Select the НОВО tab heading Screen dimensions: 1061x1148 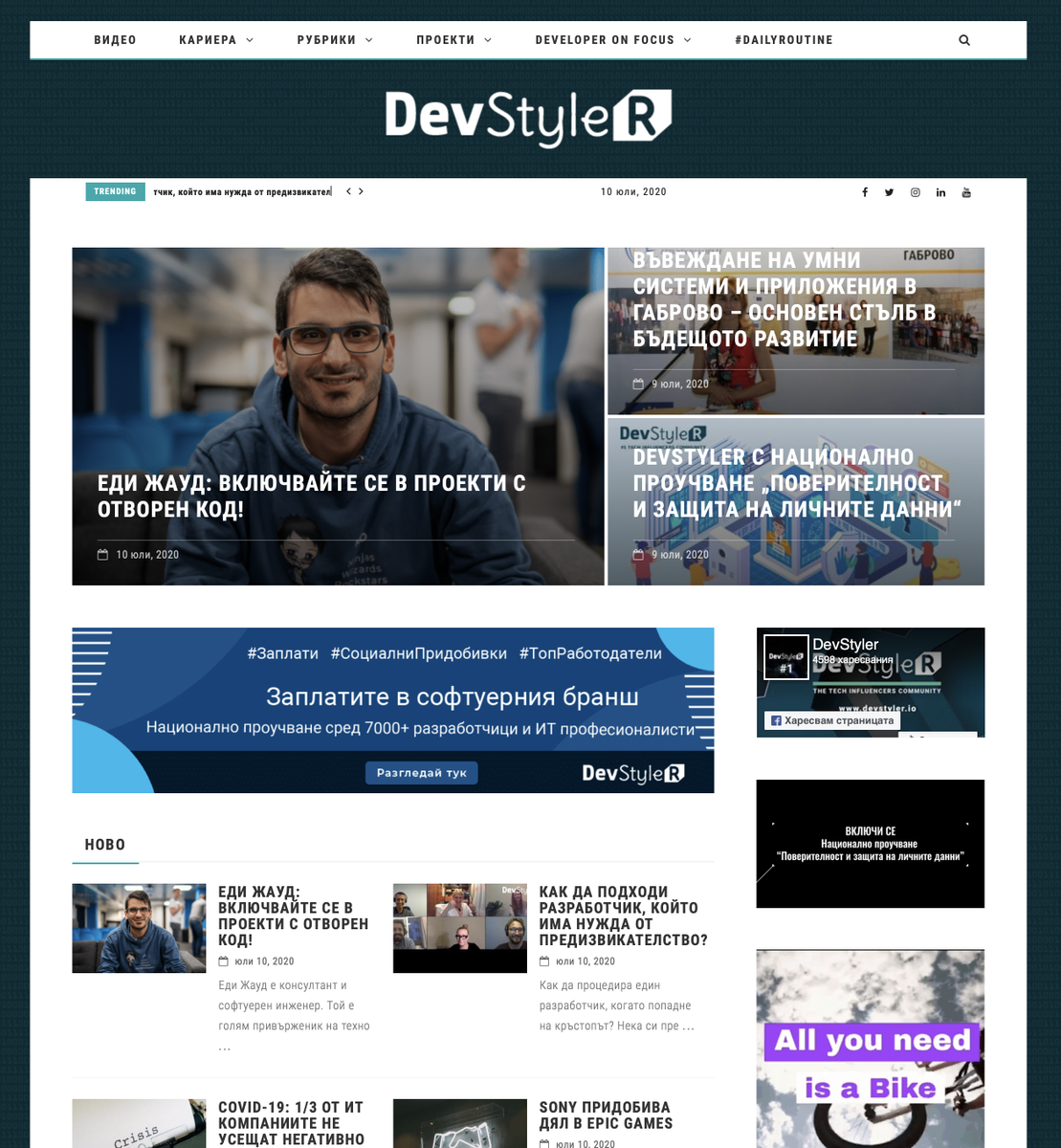coord(105,845)
